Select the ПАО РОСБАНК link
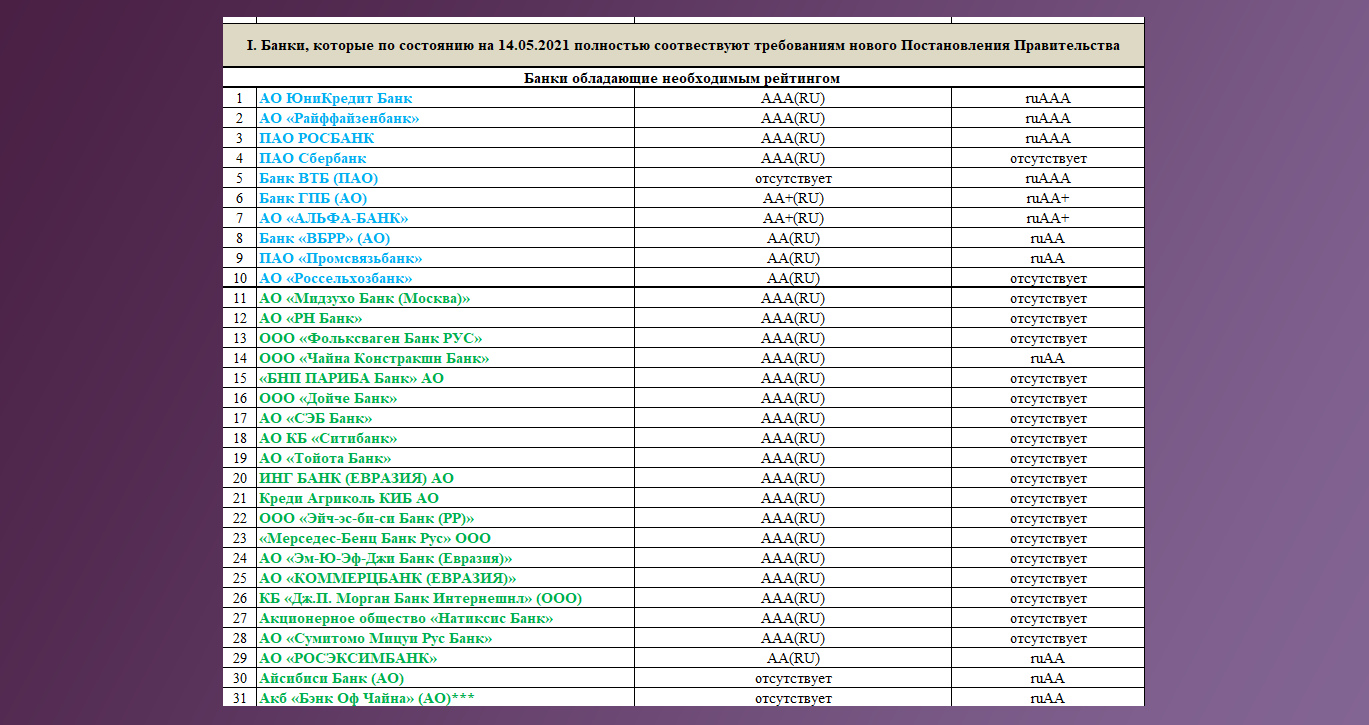 [x=317, y=138]
